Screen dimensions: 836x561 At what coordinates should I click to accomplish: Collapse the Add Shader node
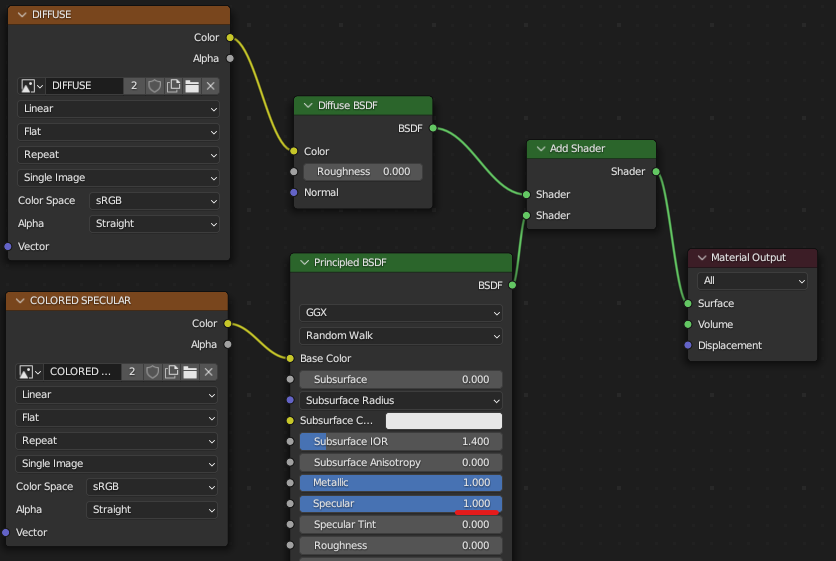[541, 149]
